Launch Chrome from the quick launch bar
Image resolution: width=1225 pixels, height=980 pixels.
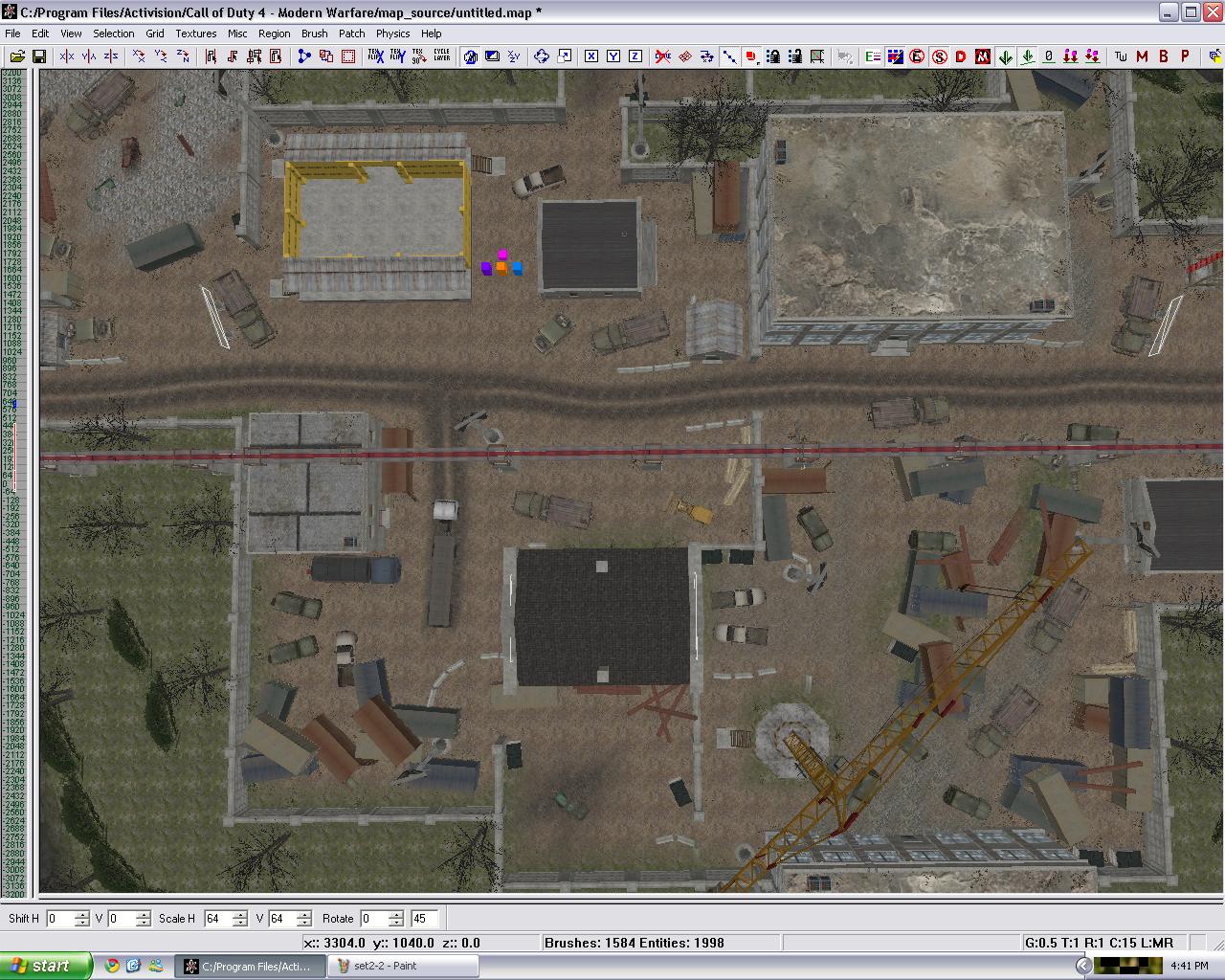[112, 966]
